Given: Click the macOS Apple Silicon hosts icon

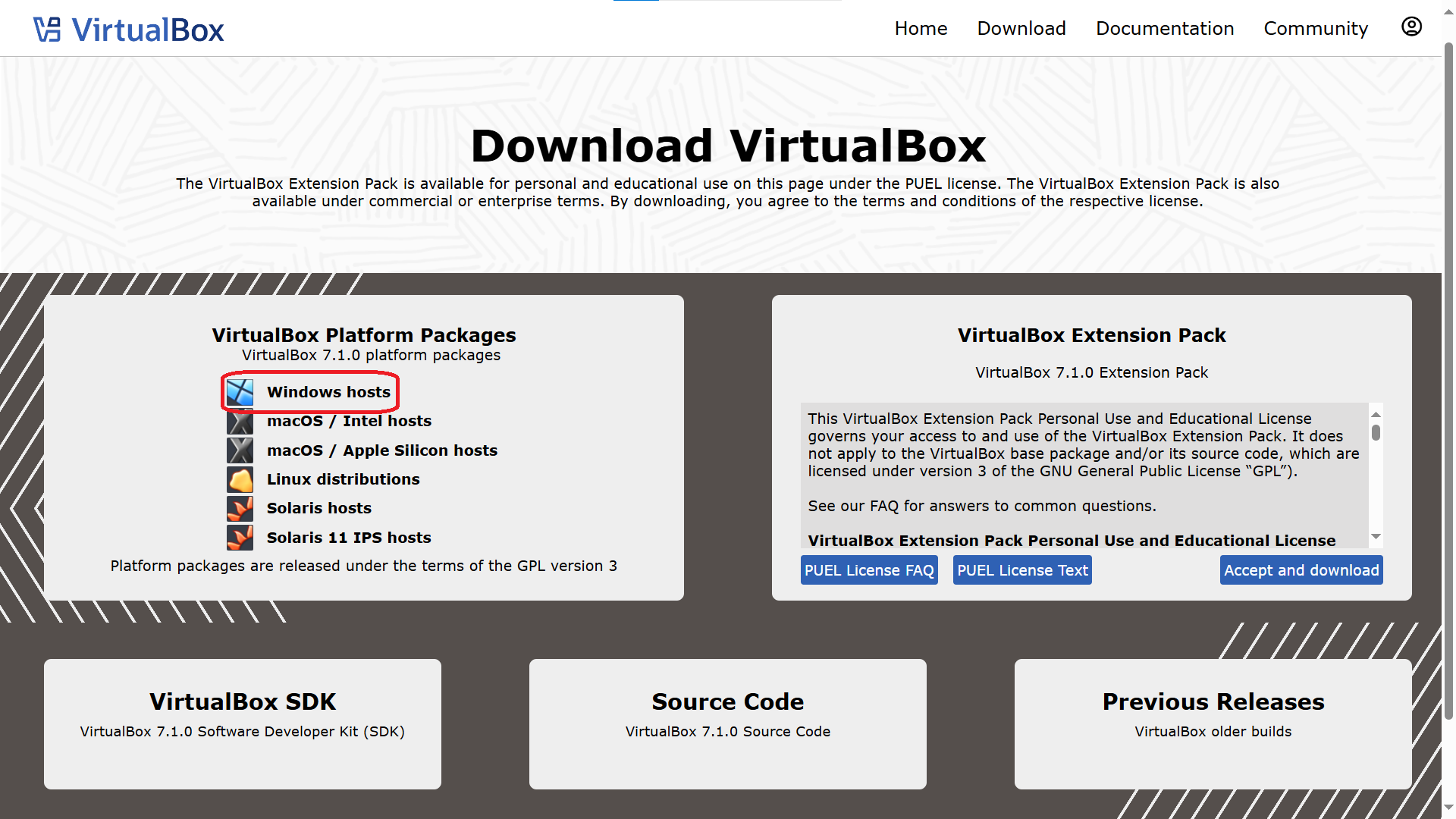Looking at the screenshot, I should 240,450.
